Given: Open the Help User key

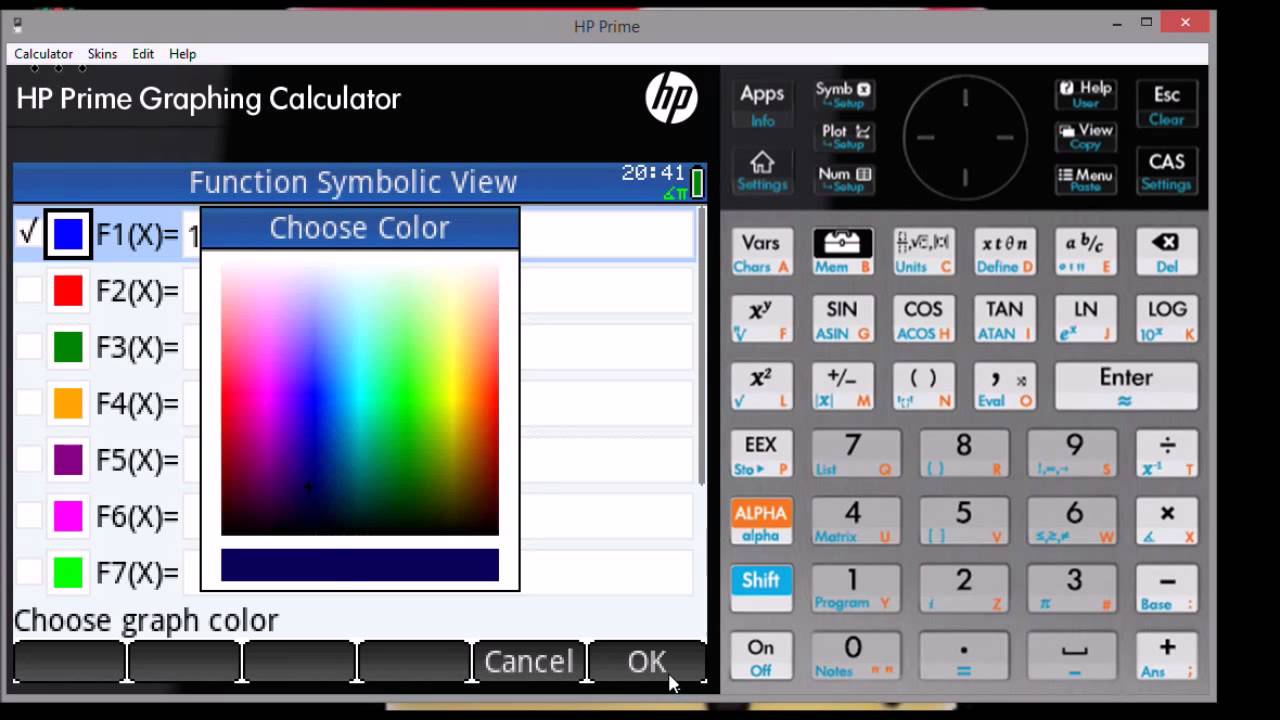Looking at the screenshot, I should click(1085, 95).
